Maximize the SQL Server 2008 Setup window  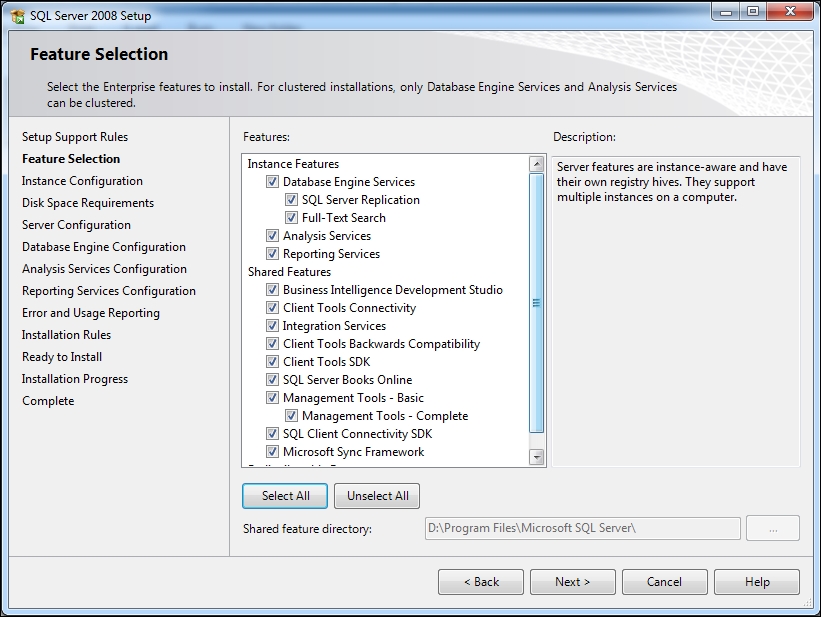(752, 12)
